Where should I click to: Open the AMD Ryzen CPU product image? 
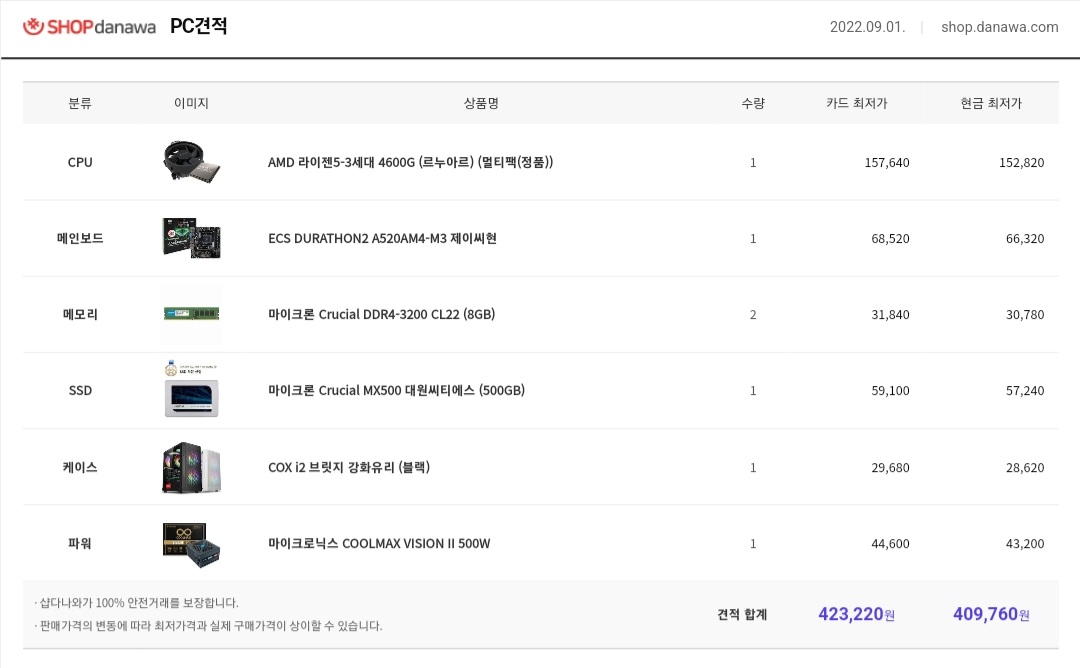(191, 162)
